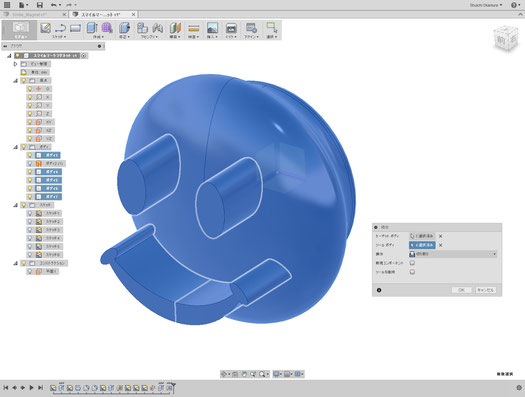
Task: Open the Viewports layout icon
Action: pyautogui.click(x=298, y=374)
